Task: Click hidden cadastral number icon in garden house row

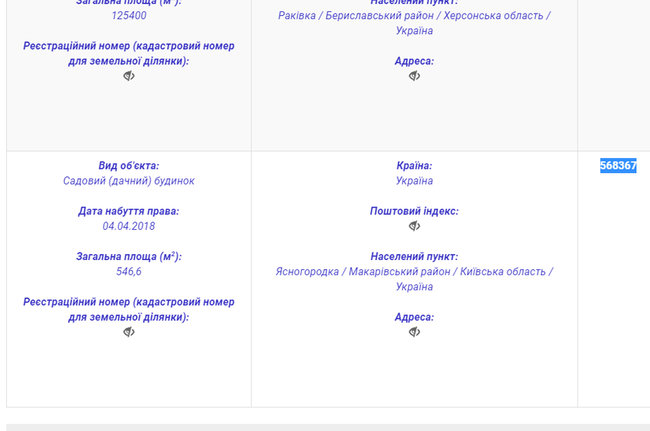Action: tap(129, 332)
